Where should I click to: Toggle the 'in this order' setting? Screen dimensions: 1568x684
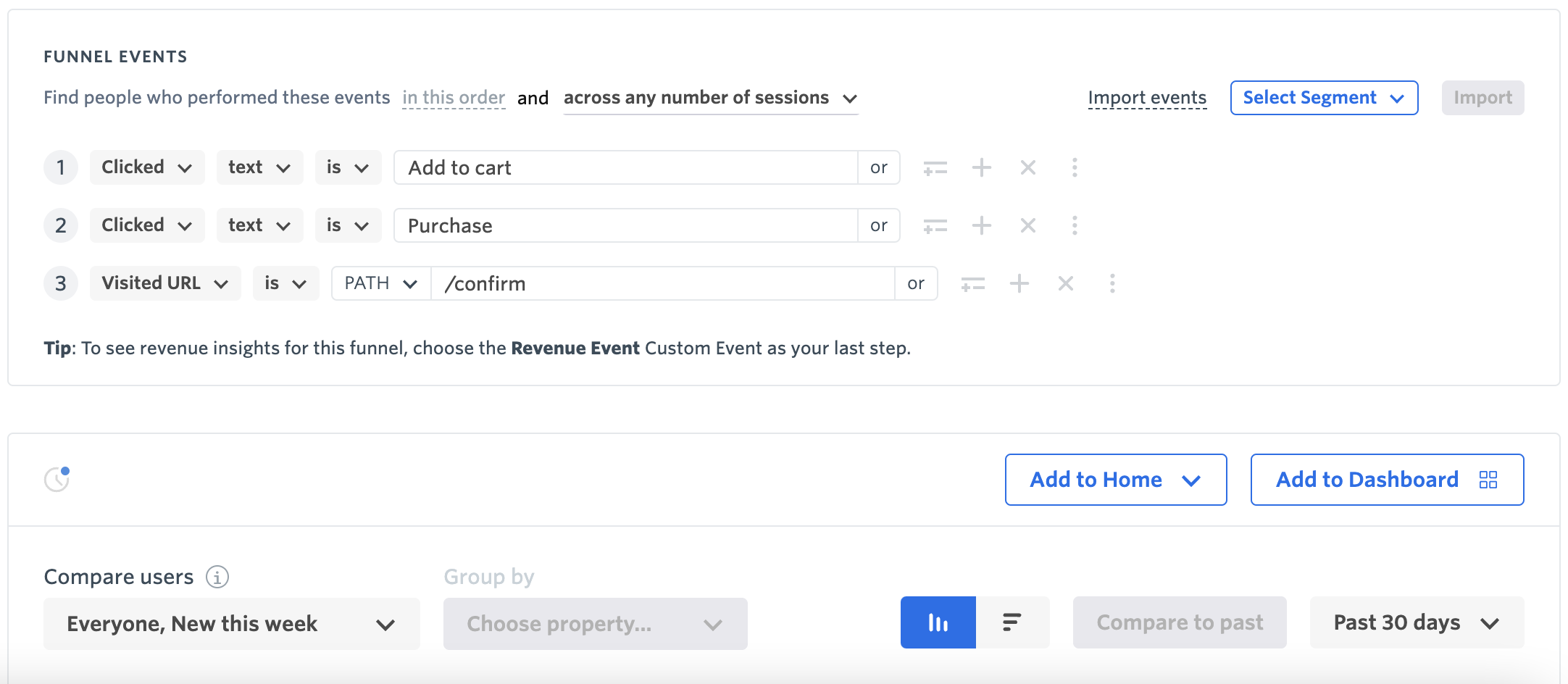tap(454, 98)
